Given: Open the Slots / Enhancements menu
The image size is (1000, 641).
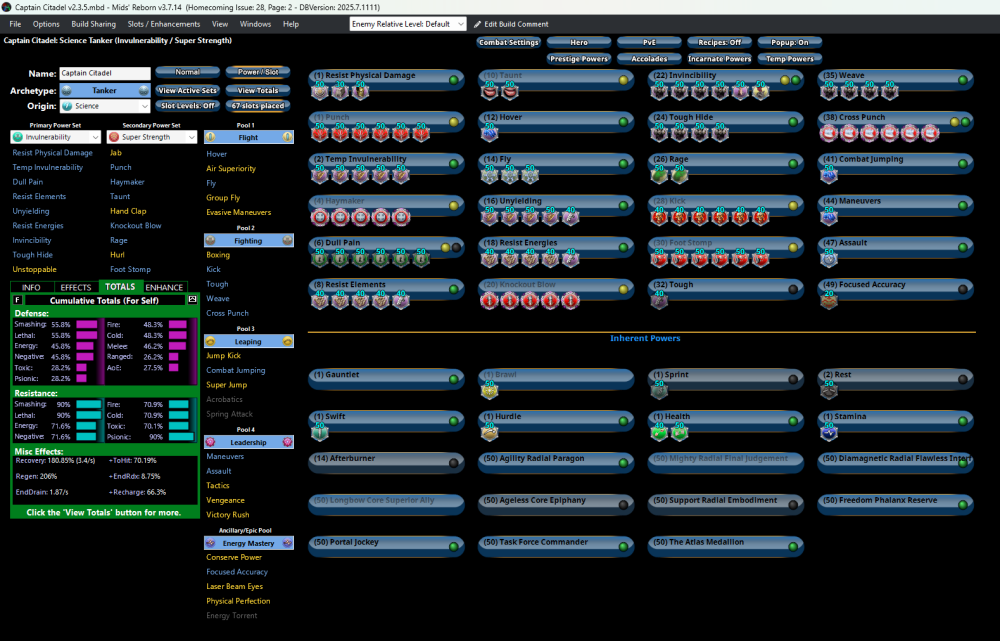Looking at the screenshot, I should 164,23.
